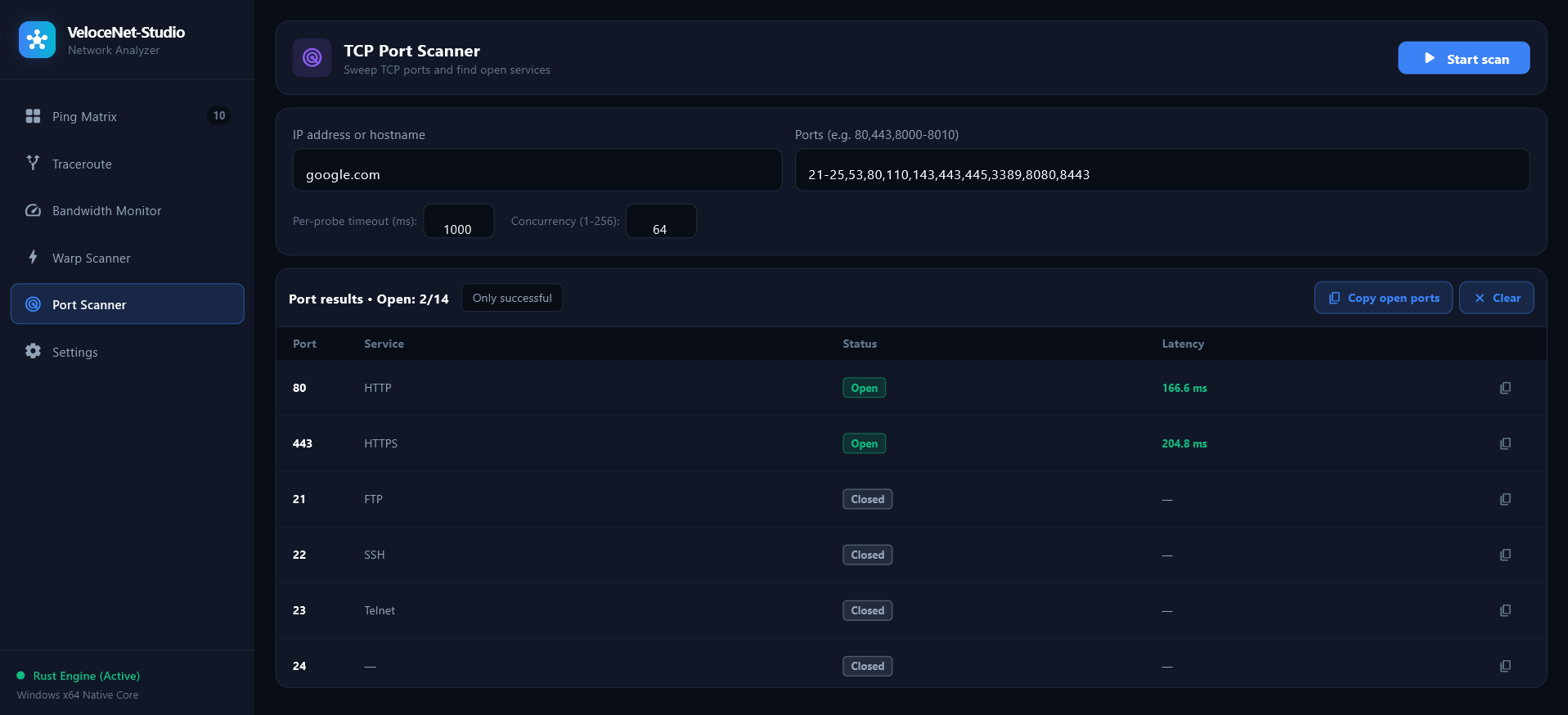Click the Telnet service cell

click(380, 610)
